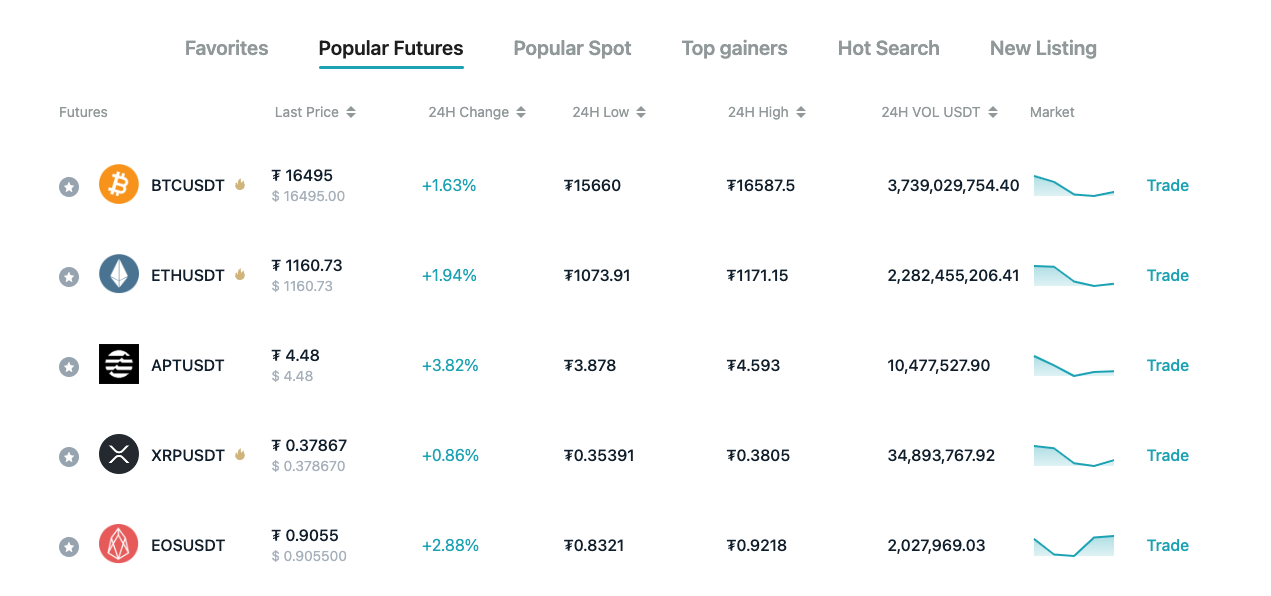This screenshot has height=596, width=1271.
Task: Click the EOS coin icon
Action: (119, 545)
